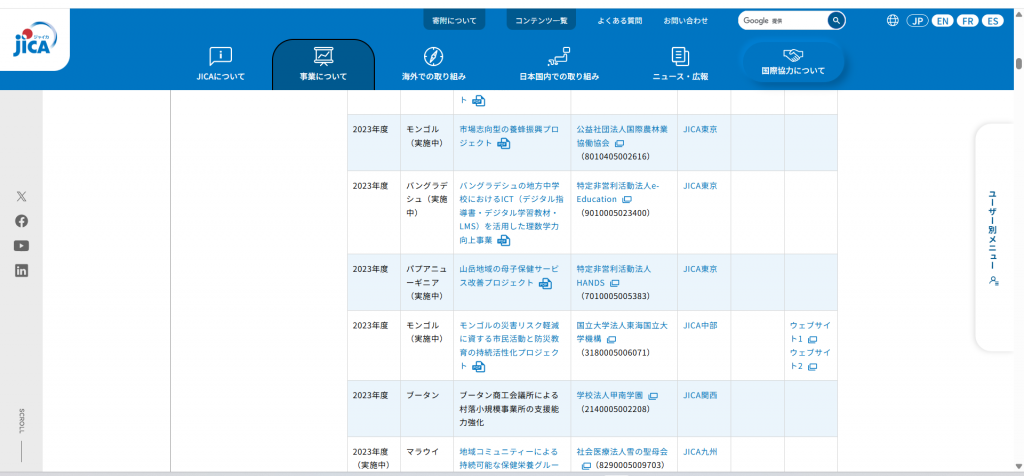Expand the 海外での取り組み menu
Screen dimensions: 1024x476
click(433, 64)
